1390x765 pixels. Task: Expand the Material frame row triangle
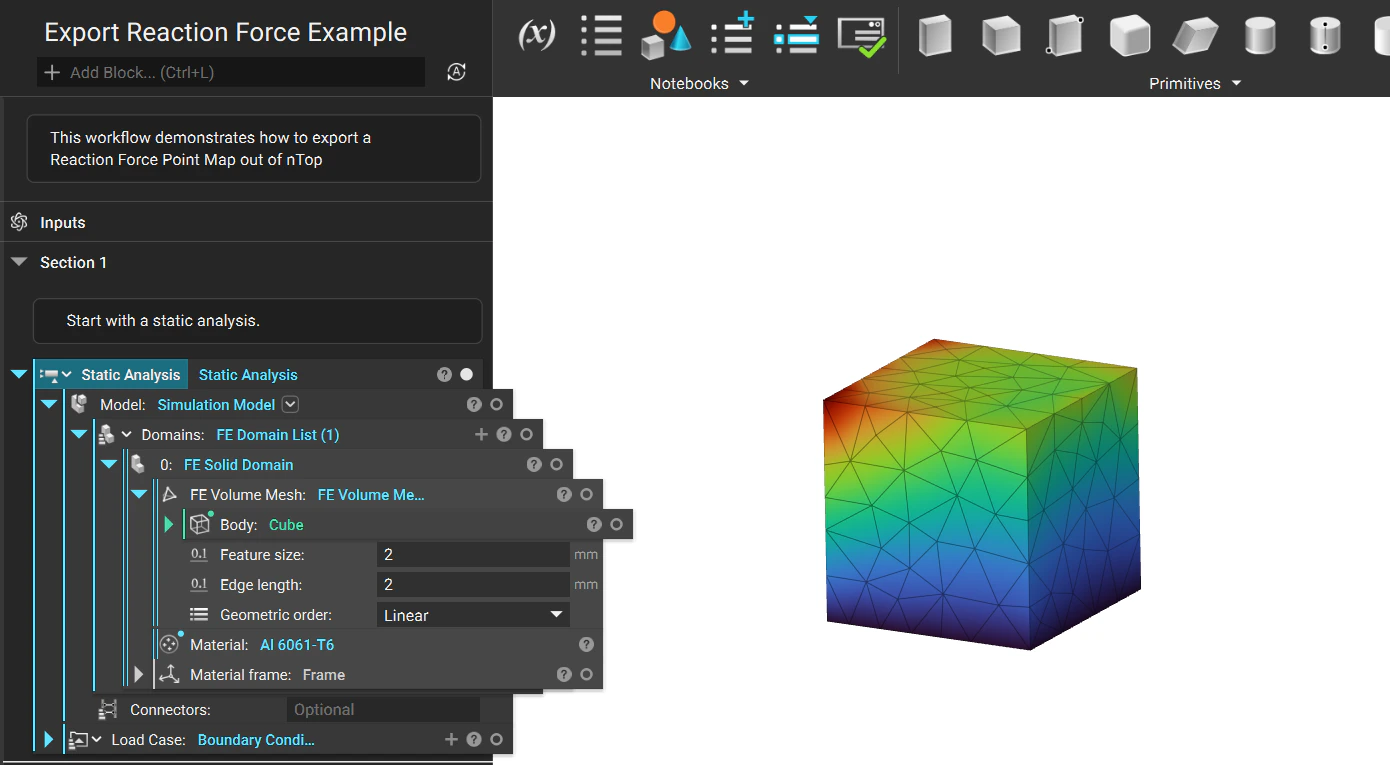click(139, 674)
